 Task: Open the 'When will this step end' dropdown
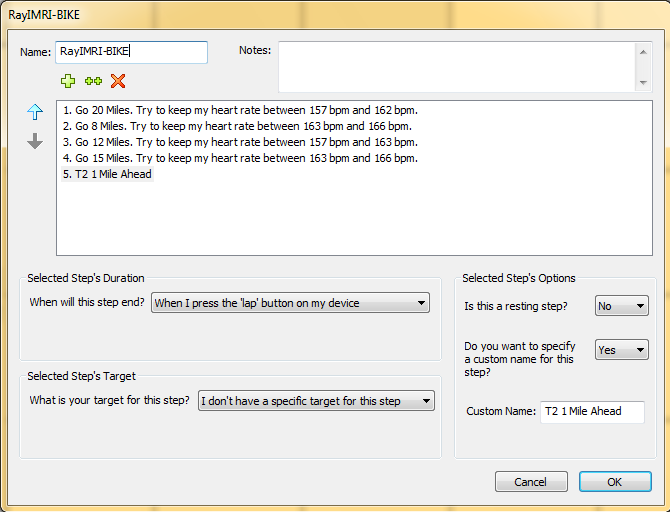click(290, 303)
